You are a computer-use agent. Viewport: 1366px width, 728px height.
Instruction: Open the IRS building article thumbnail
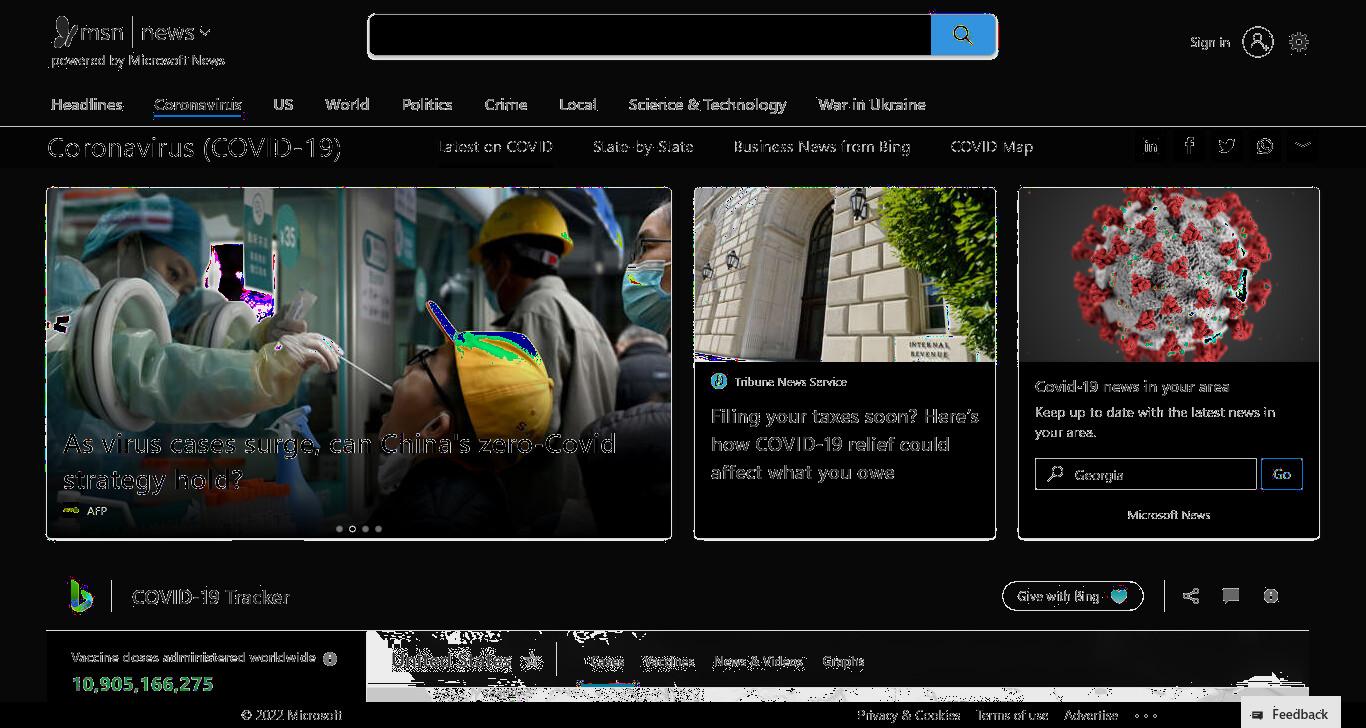pyautogui.click(x=845, y=274)
